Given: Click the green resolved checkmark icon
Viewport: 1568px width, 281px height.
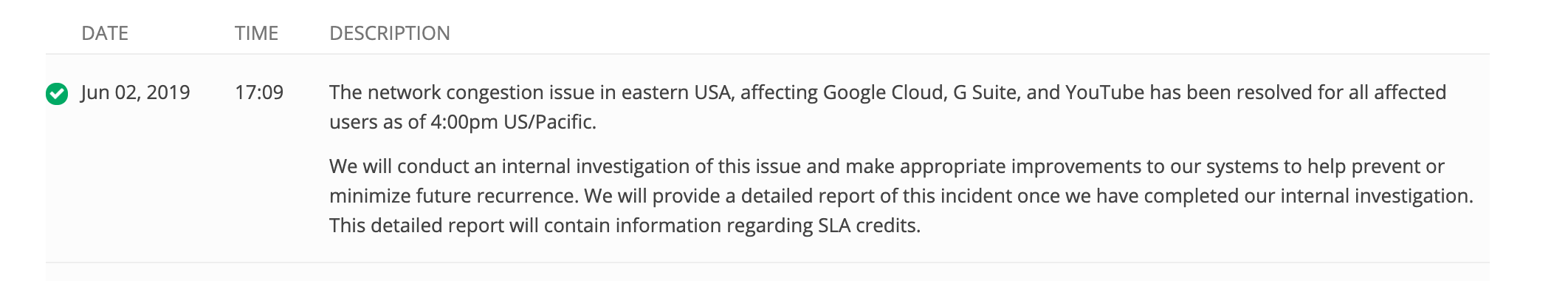Looking at the screenshot, I should (57, 94).
